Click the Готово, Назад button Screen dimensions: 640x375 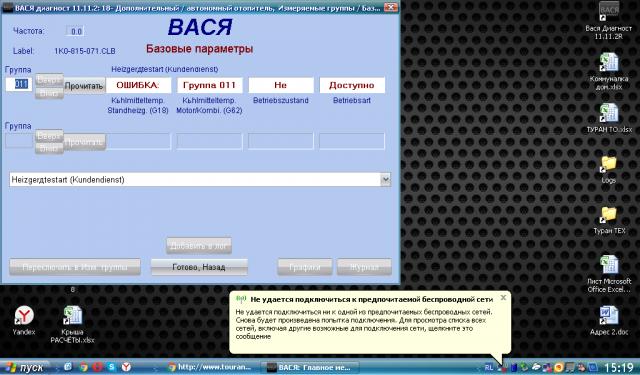(199, 267)
